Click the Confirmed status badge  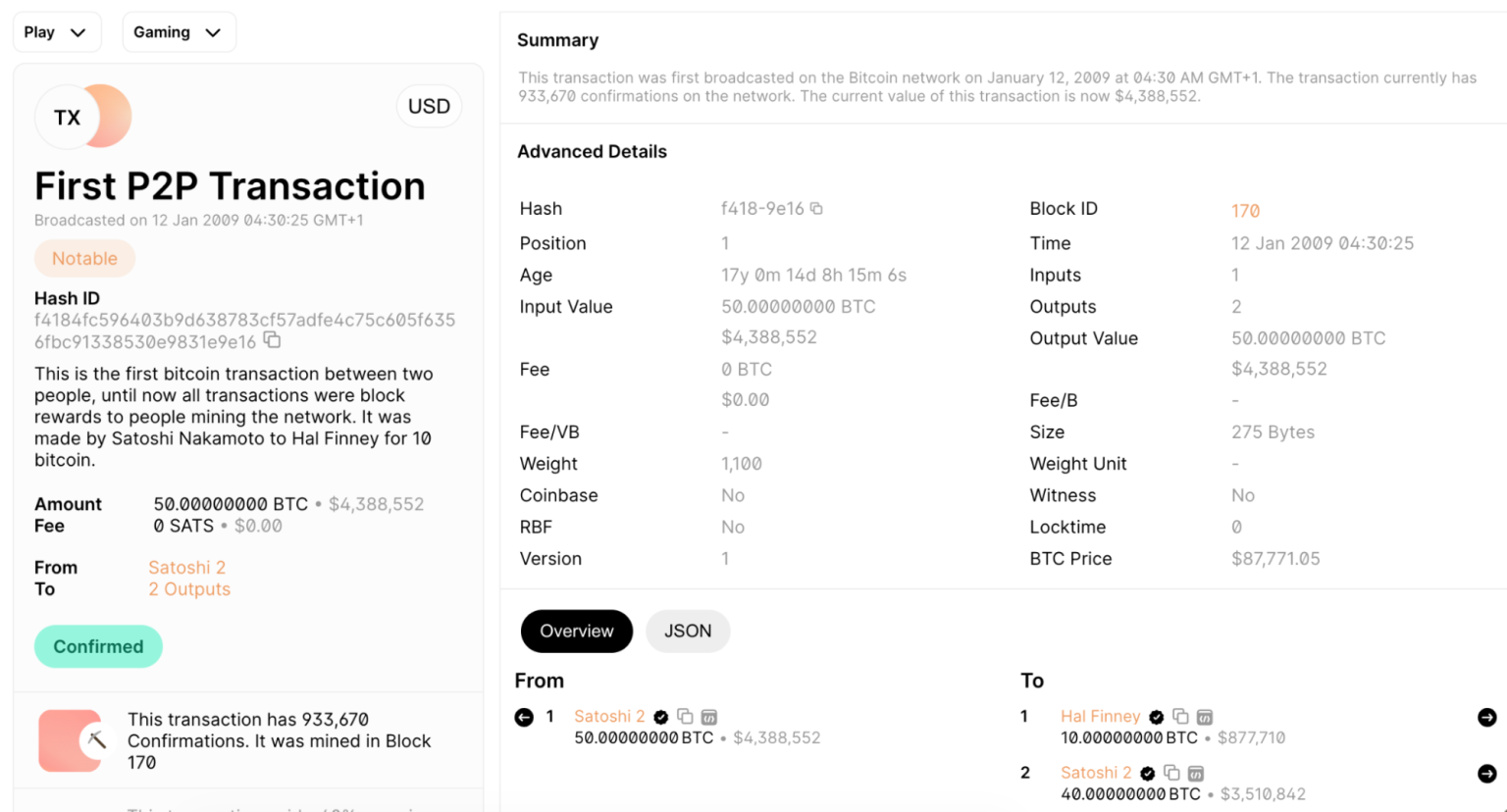pyautogui.click(x=98, y=646)
